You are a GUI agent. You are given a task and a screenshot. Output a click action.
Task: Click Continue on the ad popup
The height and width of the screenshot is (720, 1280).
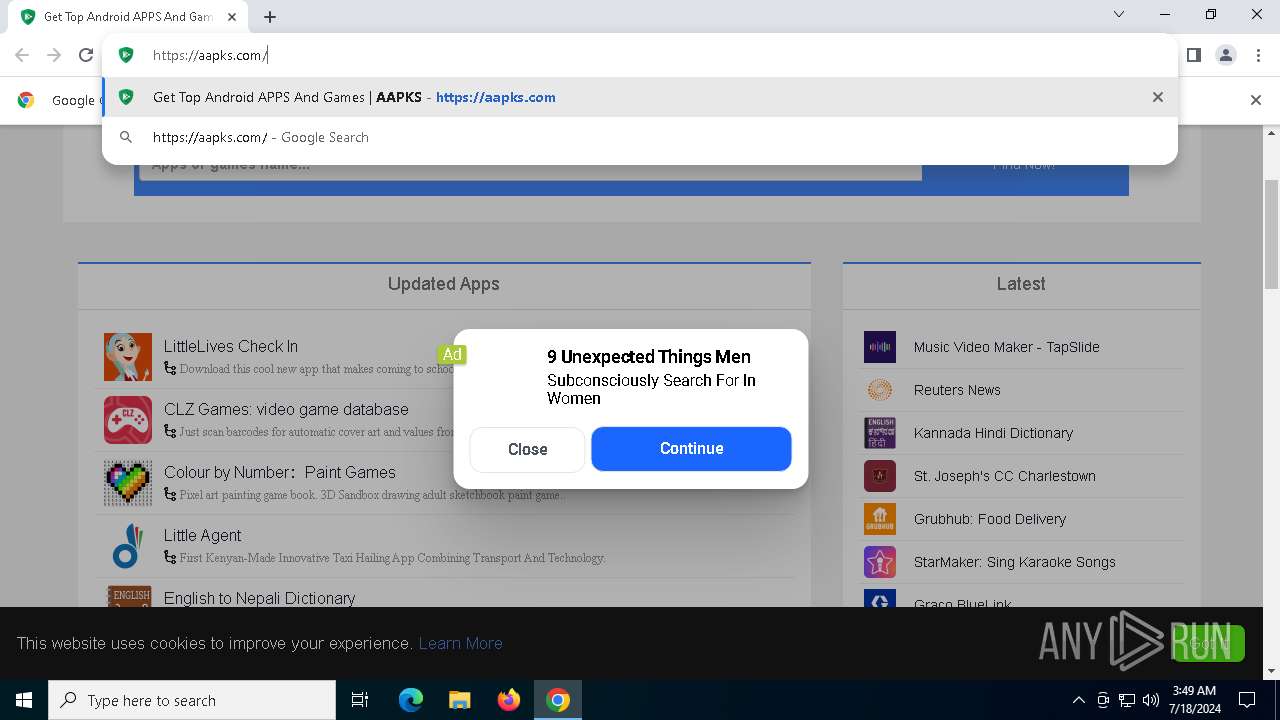tap(691, 448)
